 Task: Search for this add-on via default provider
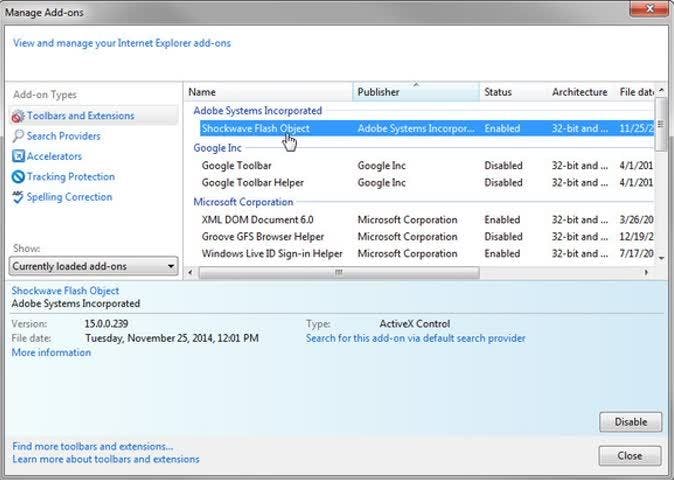coord(415,338)
